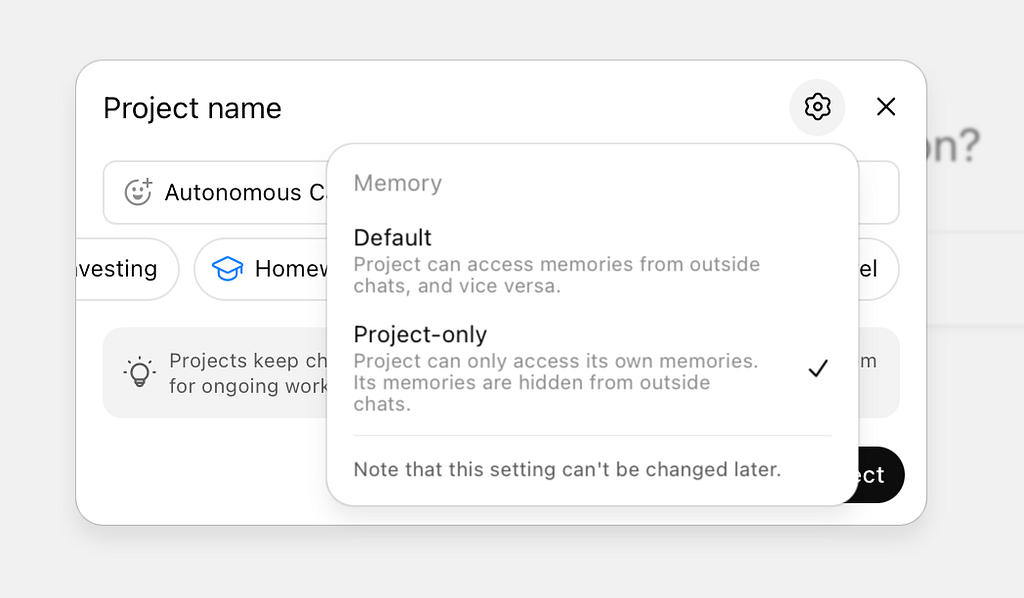Click the Memory header label
The width and height of the screenshot is (1024, 598).
(397, 183)
